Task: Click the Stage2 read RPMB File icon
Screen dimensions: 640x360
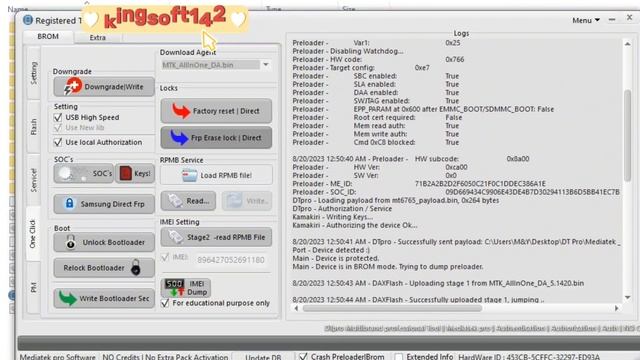Action: pos(176,237)
